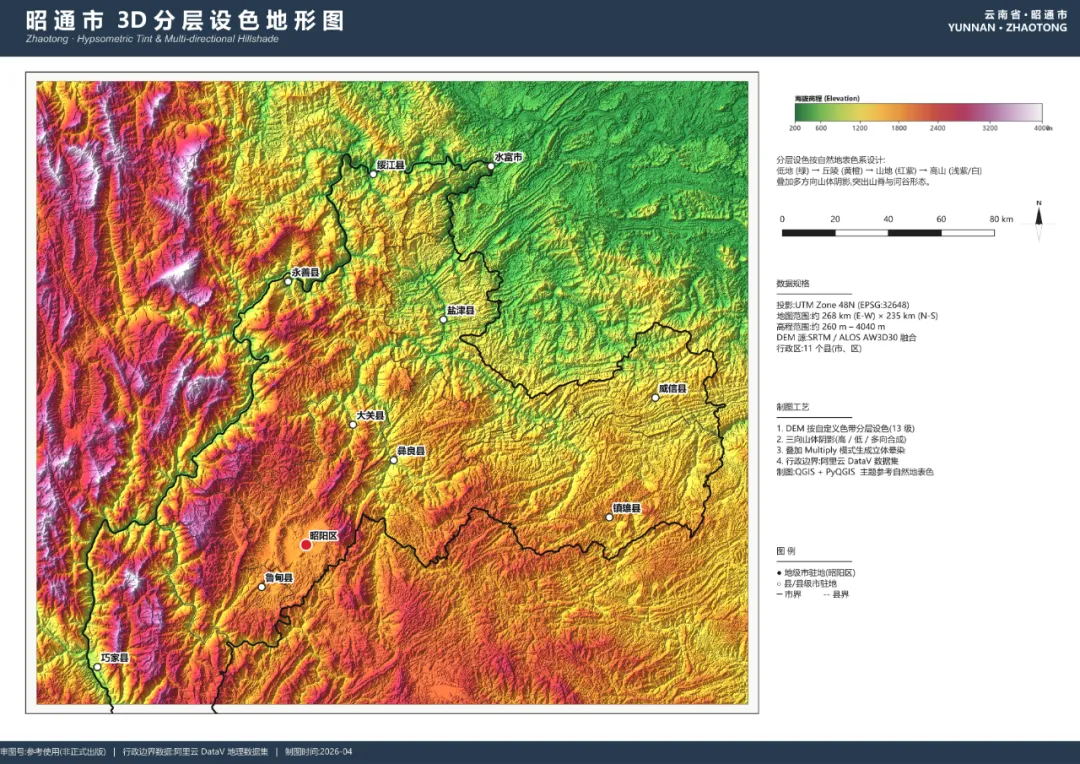Screen dimensions: 1080x764
Task: Click the 制图工艺 section heading
Action: point(793,407)
